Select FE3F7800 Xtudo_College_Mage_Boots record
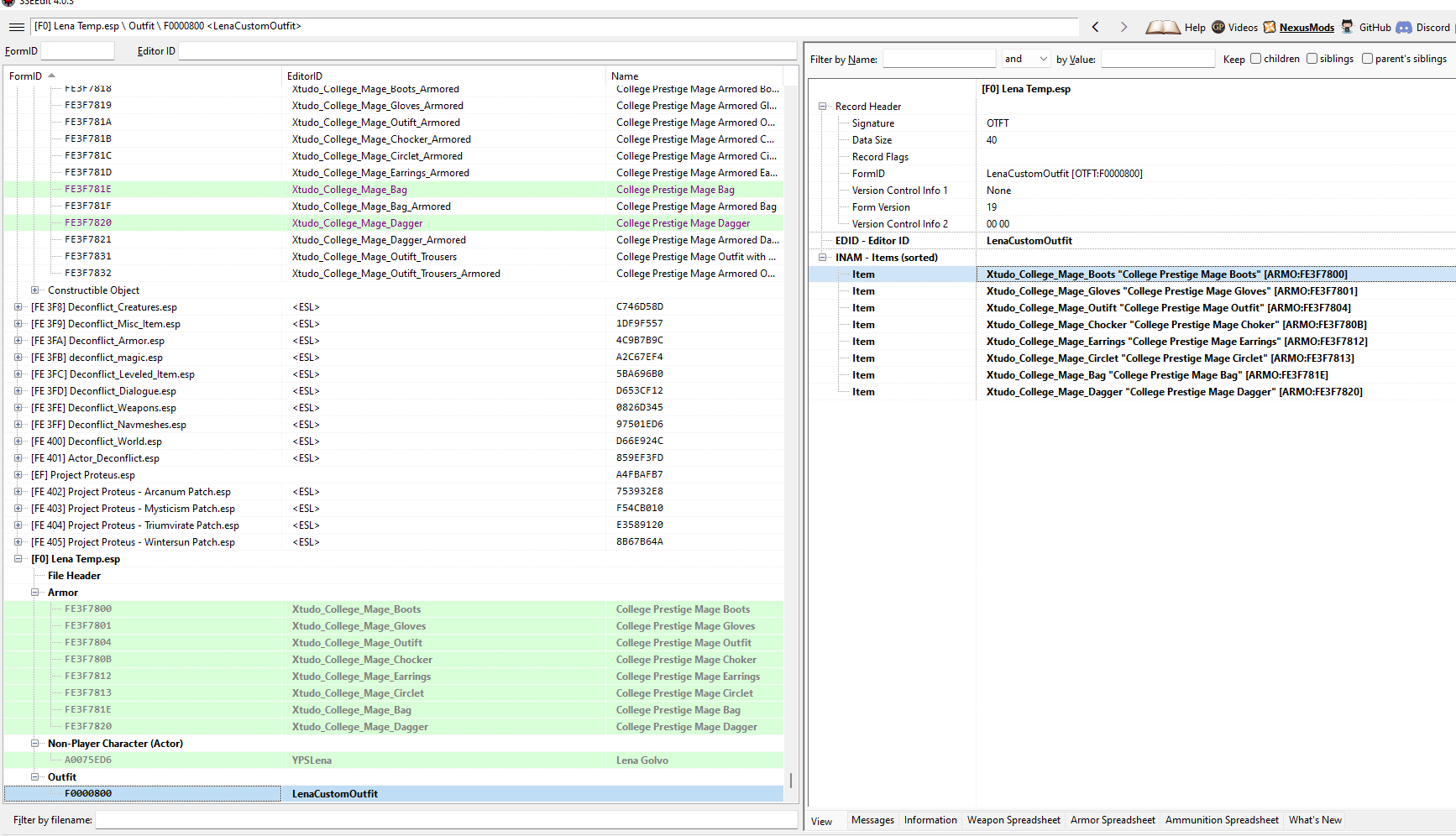 393,609
